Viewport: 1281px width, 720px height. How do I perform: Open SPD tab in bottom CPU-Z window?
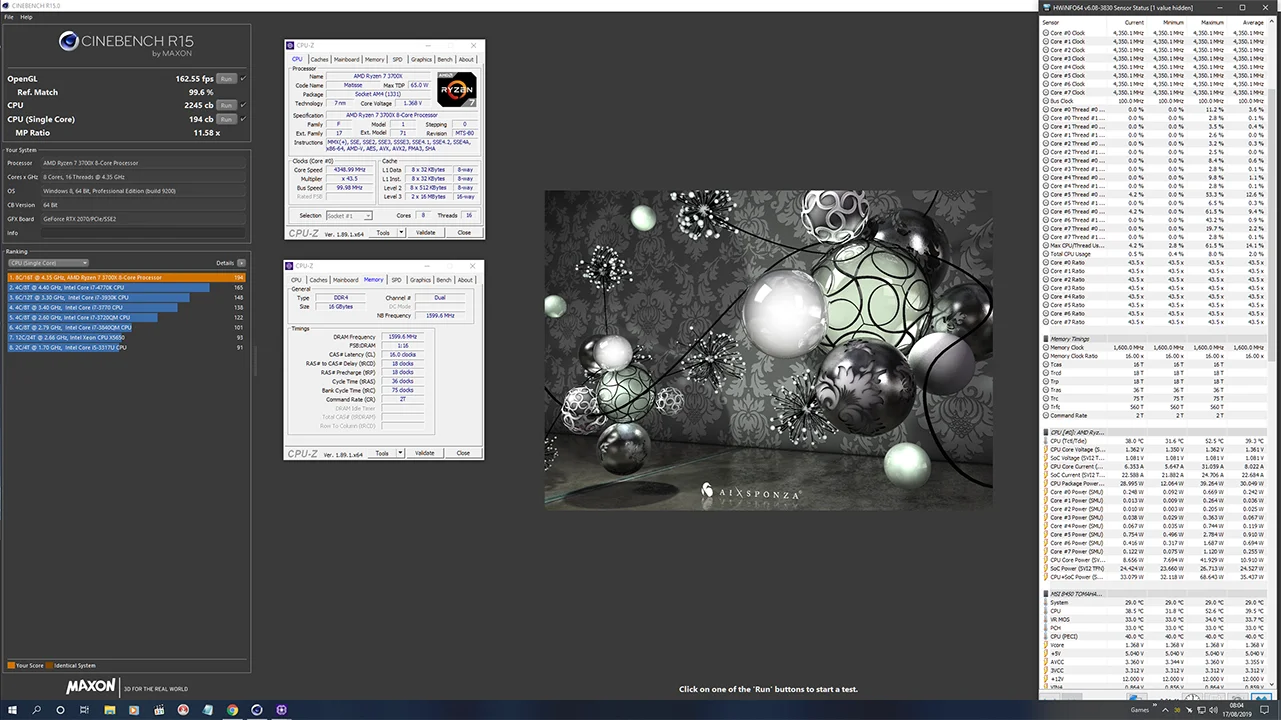point(397,280)
